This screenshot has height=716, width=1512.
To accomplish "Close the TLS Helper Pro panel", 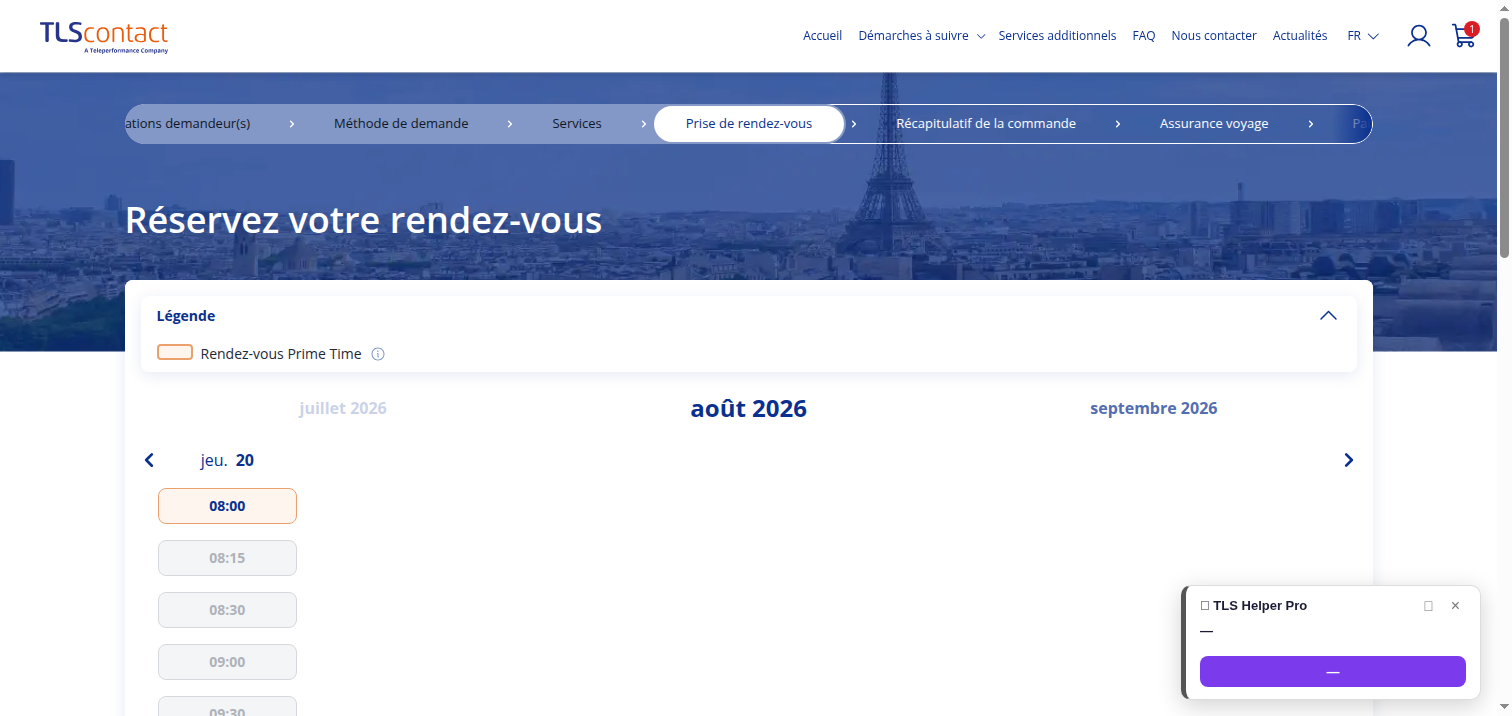I will (1455, 606).
